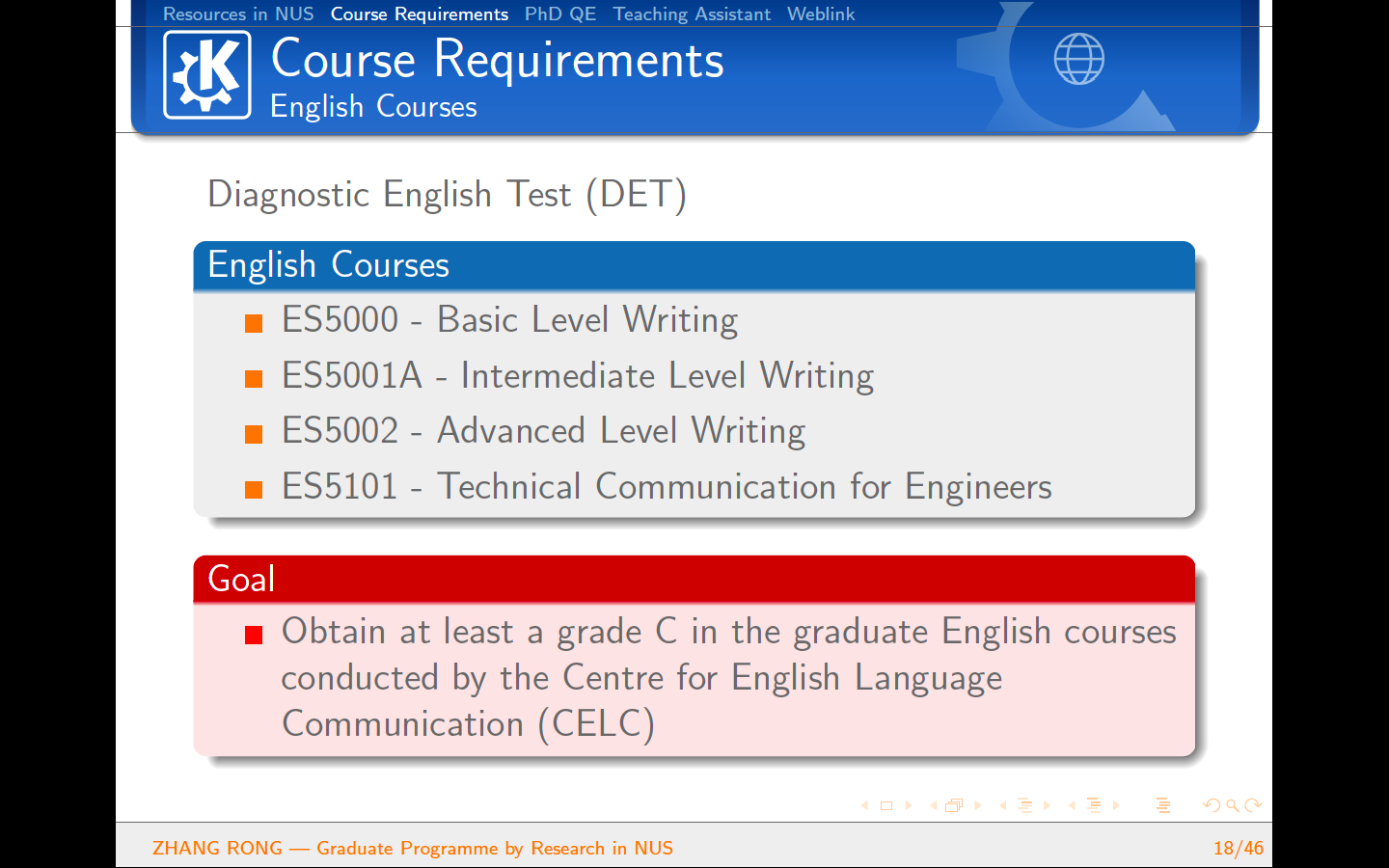Click the KDE gear logo in header

tap(206, 75)
